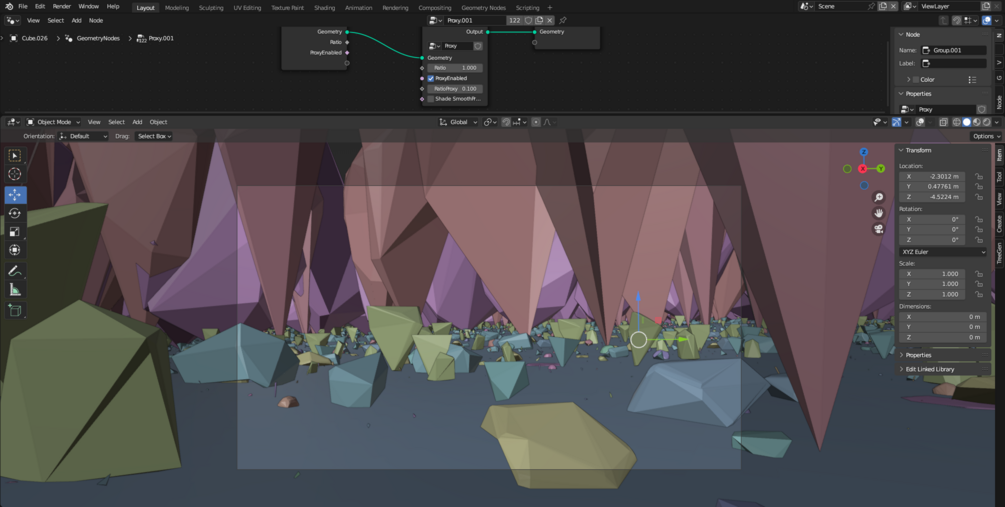
Task: Collapse the Transform panel
Action: [901, 150]
